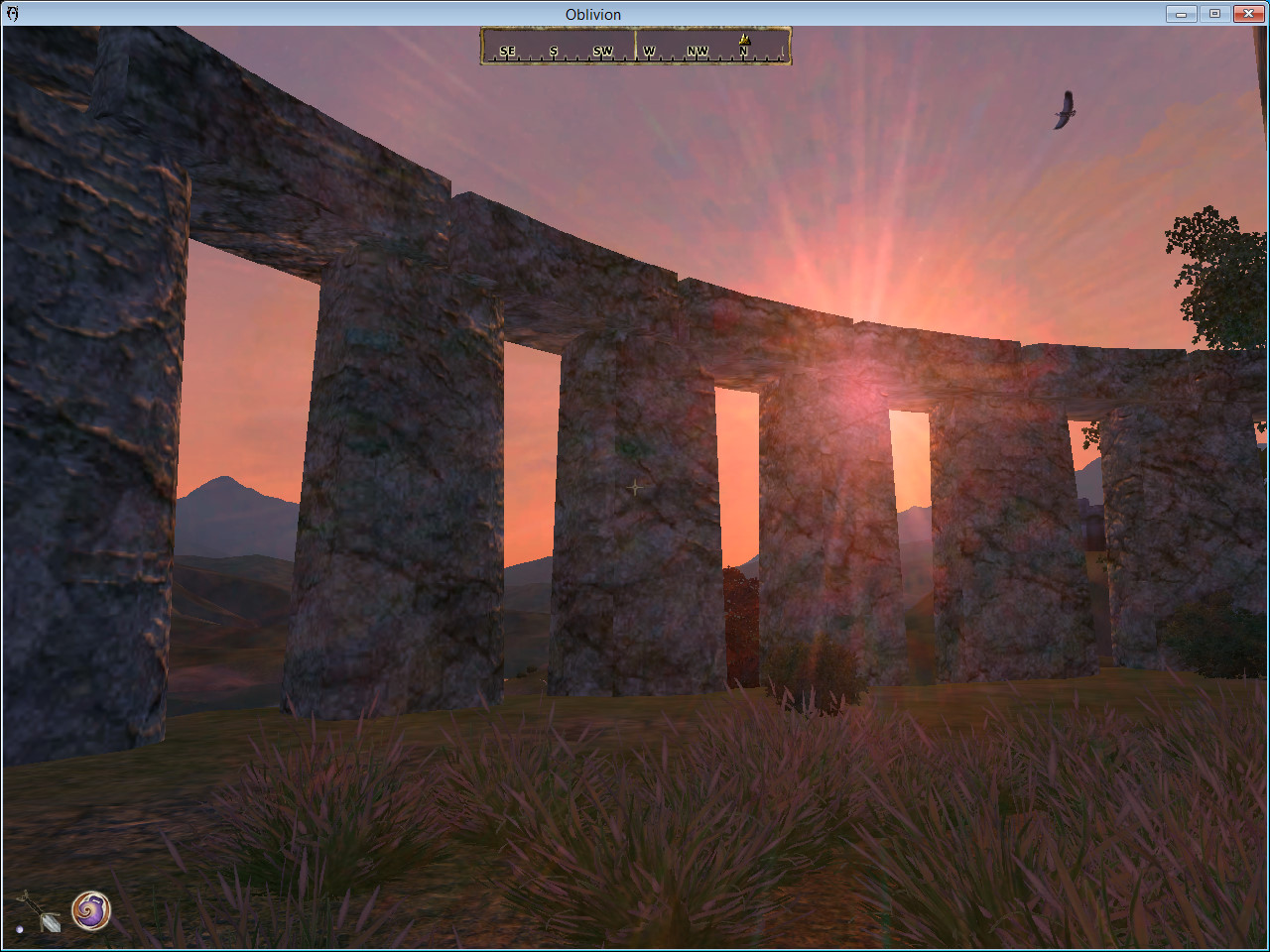Click the Oblivion icon in the title bar
This screenshot has width=1270, height=952.
tap(12, 14)
